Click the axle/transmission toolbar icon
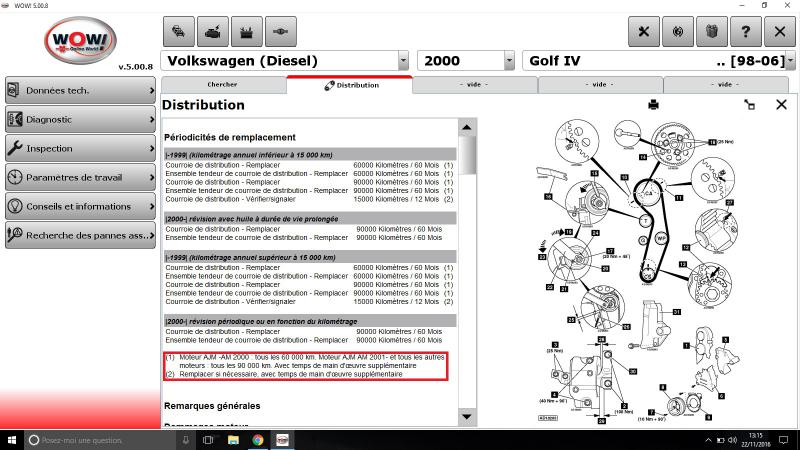The image size is (800, 450). click(281, 32)
